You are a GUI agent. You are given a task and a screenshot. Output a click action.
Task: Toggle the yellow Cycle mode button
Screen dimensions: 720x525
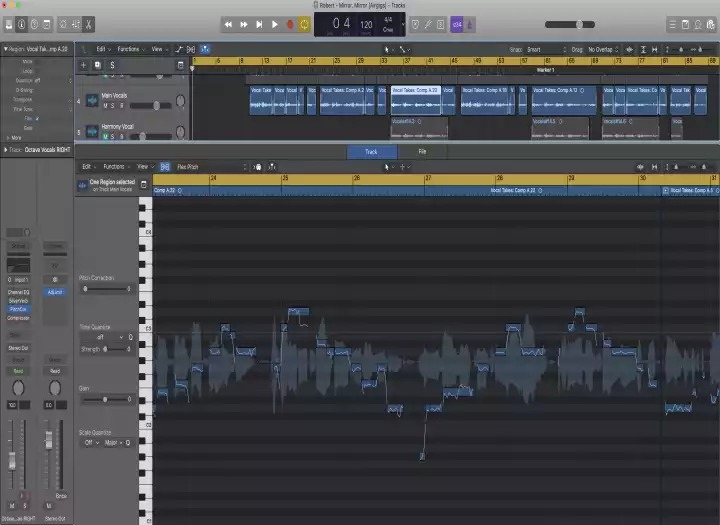pos(304,24)
